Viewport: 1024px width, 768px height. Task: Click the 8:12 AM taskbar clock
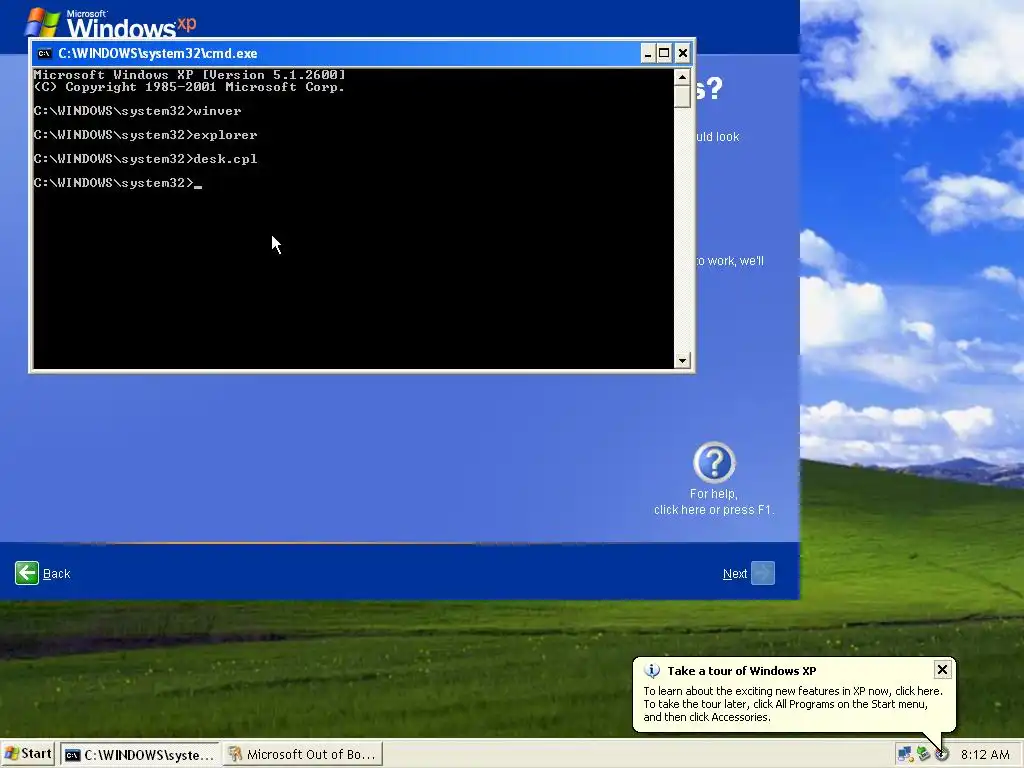pos(985,755)
